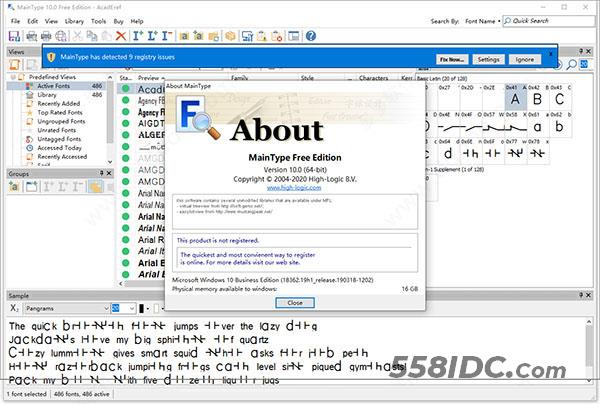This screenshot has width=600, height=404.
Task: Click the orange package box icon
Action: point(230,36)
